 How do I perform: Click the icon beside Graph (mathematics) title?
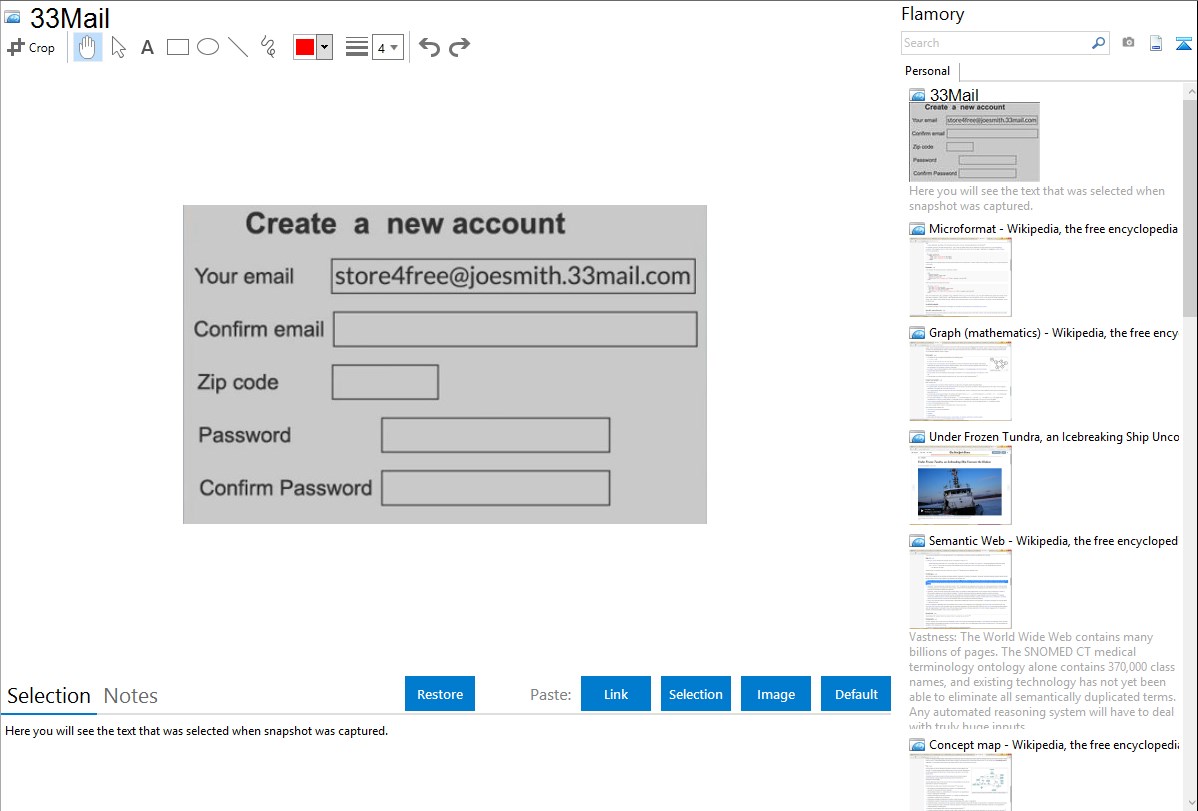tap(918, 333)
